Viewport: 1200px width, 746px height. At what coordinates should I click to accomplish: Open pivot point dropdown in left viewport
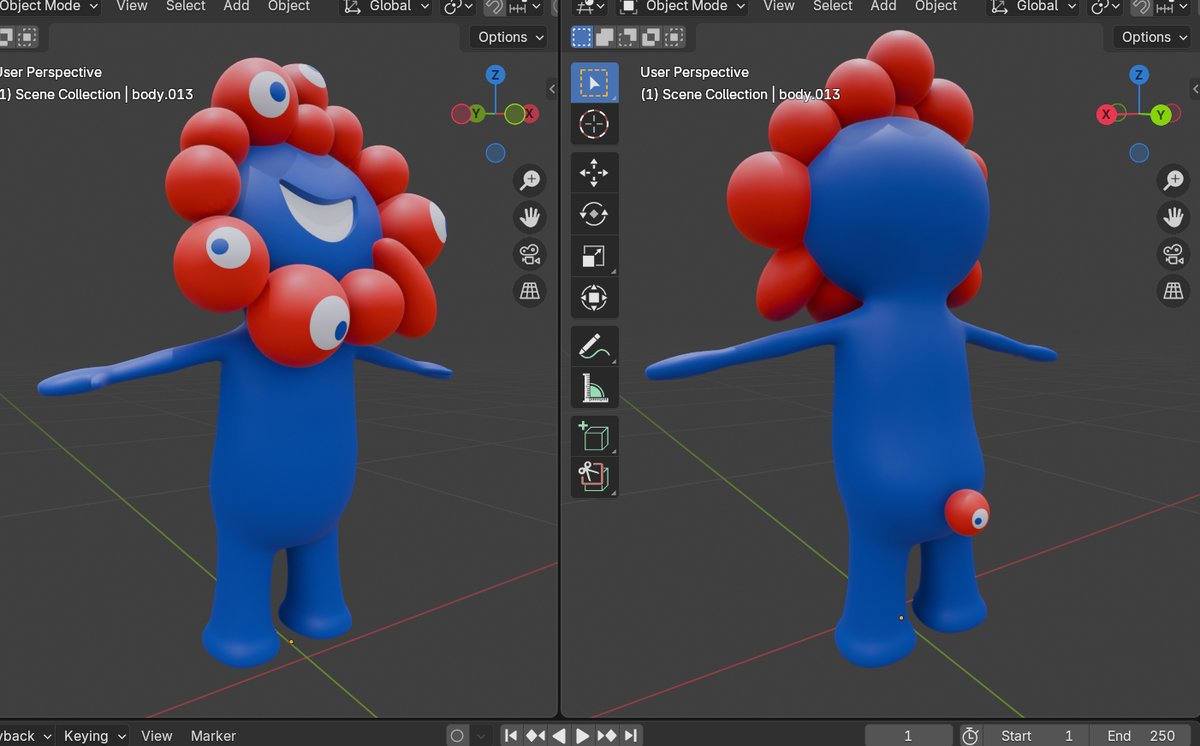tap(458, 7)
